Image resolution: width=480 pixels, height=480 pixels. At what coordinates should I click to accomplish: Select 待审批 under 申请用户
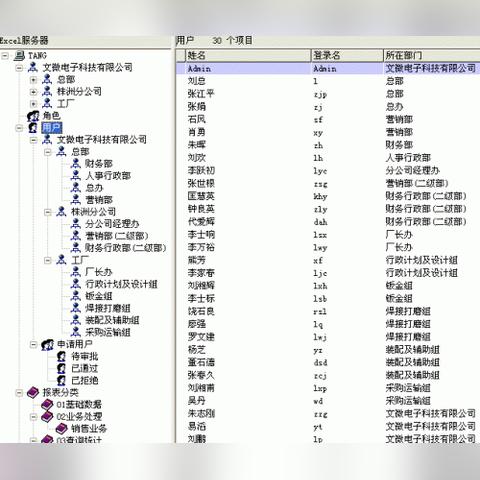coord(85,356)
